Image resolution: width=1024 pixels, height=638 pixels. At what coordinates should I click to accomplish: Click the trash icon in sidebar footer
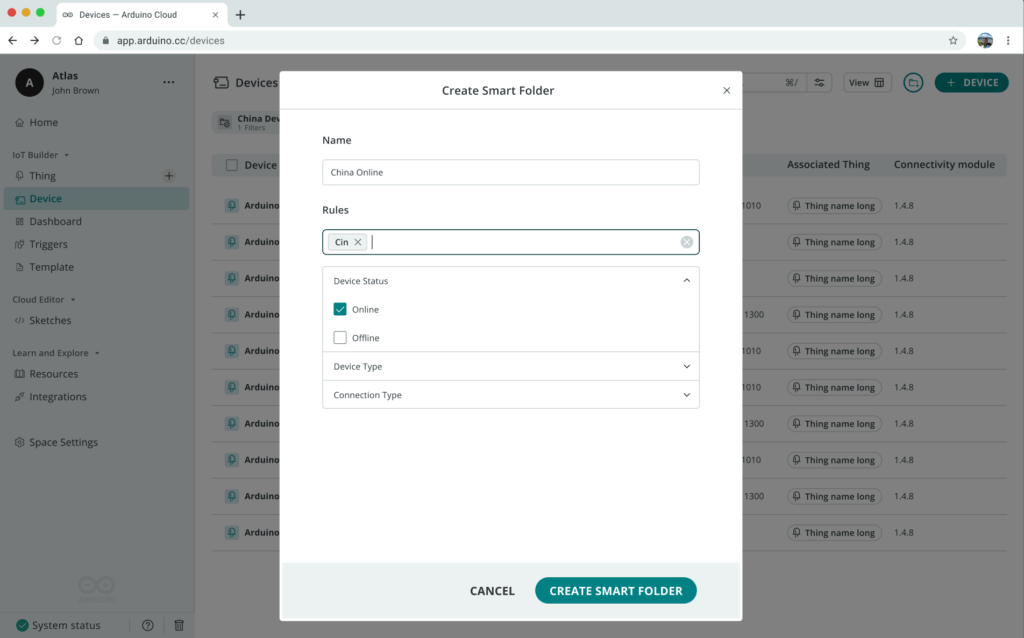pyautogui.click(x=179, y=625)
